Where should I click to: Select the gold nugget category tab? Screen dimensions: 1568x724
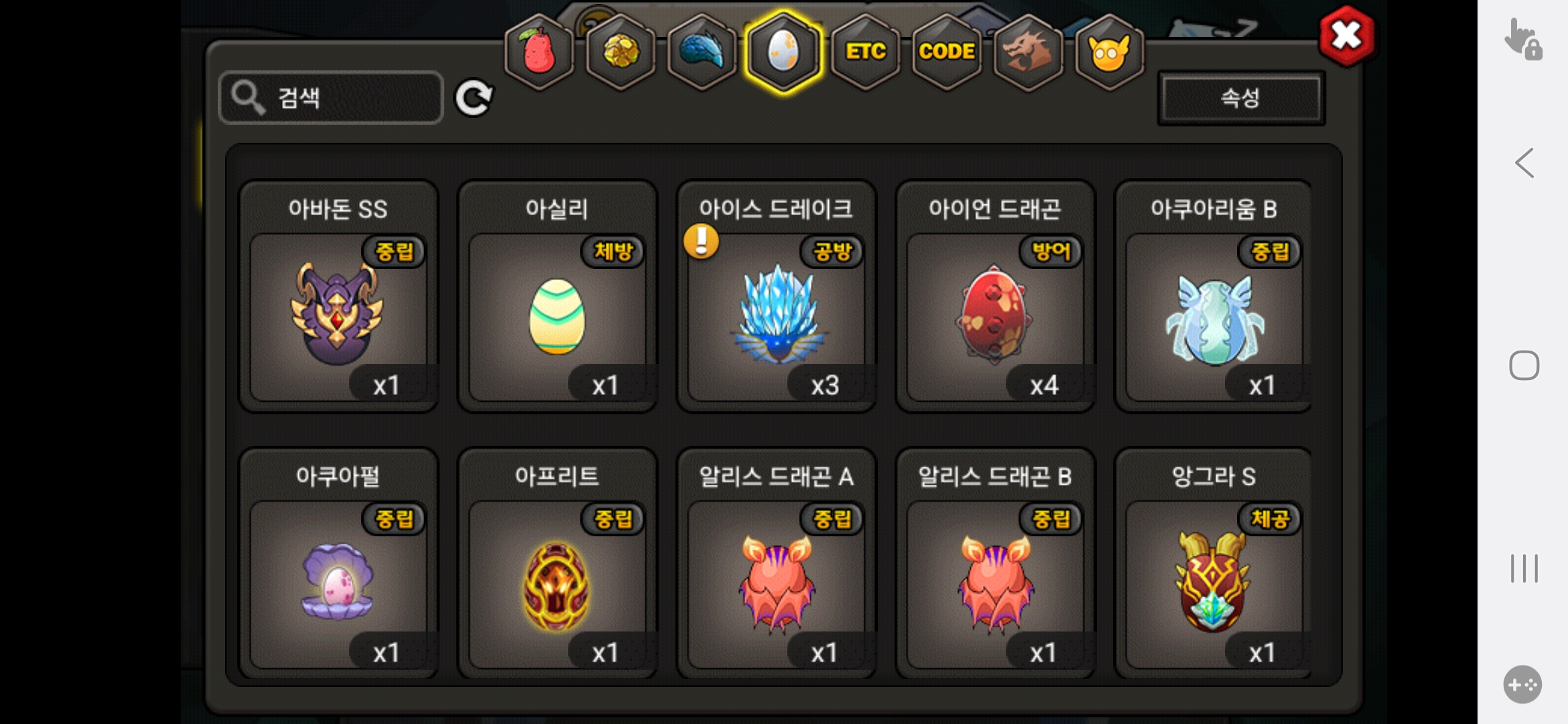[621, 52]
